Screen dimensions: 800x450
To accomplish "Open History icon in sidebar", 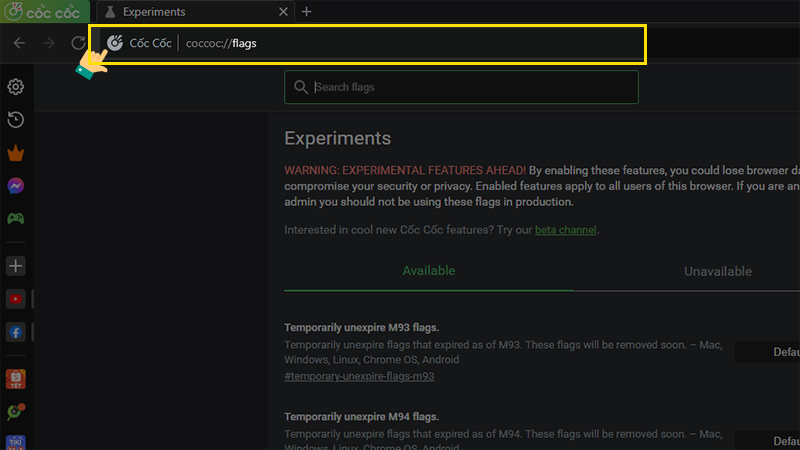I will 16,120.
